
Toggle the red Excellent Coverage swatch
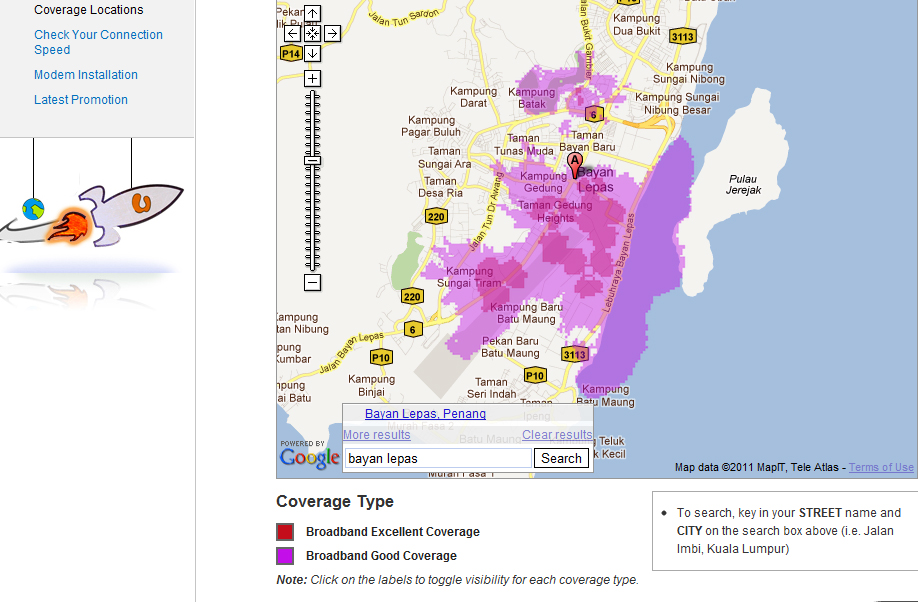pos(285,532)
